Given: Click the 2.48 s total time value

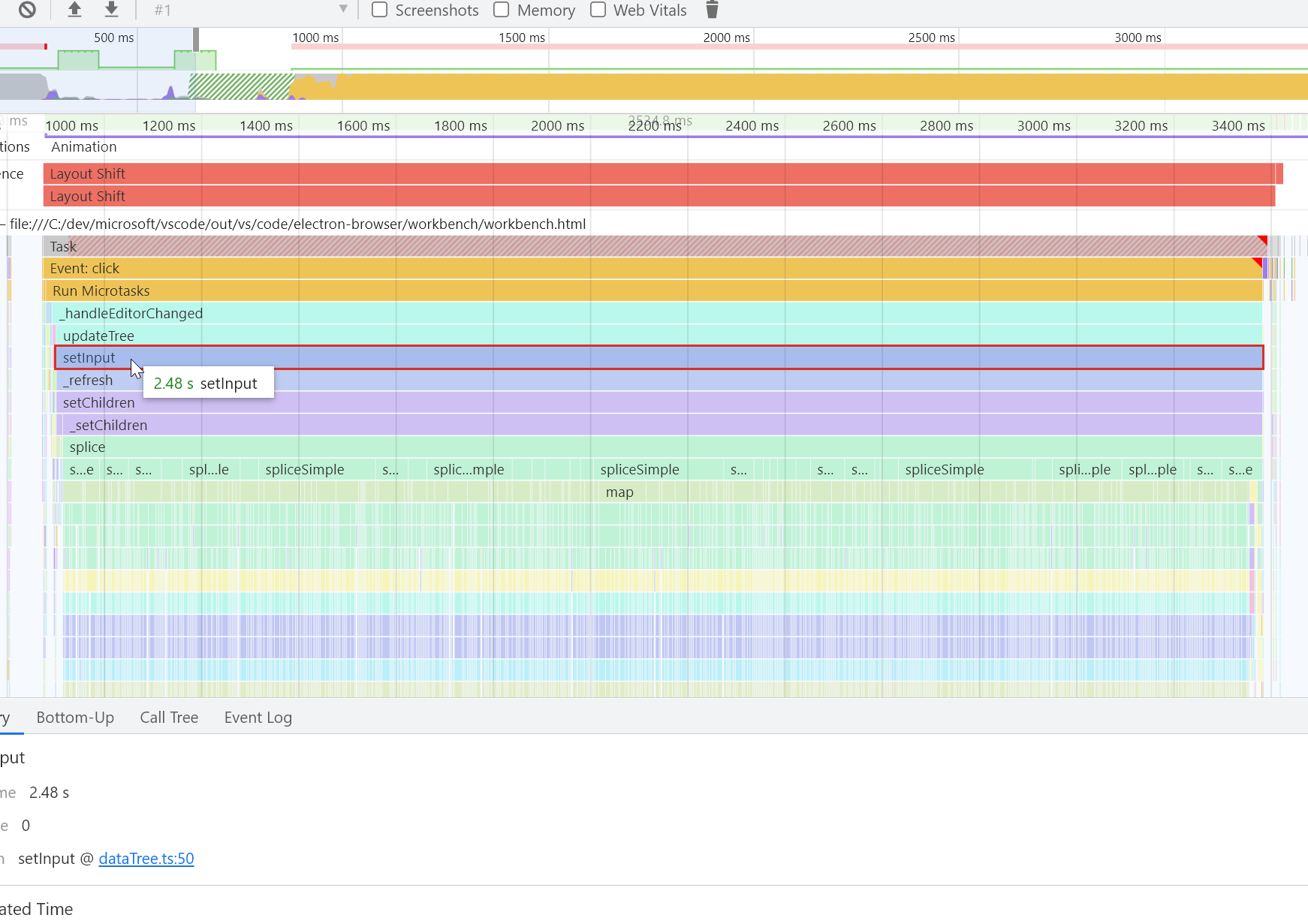Looking at the screenshot, I should click(x=50, y=793).
